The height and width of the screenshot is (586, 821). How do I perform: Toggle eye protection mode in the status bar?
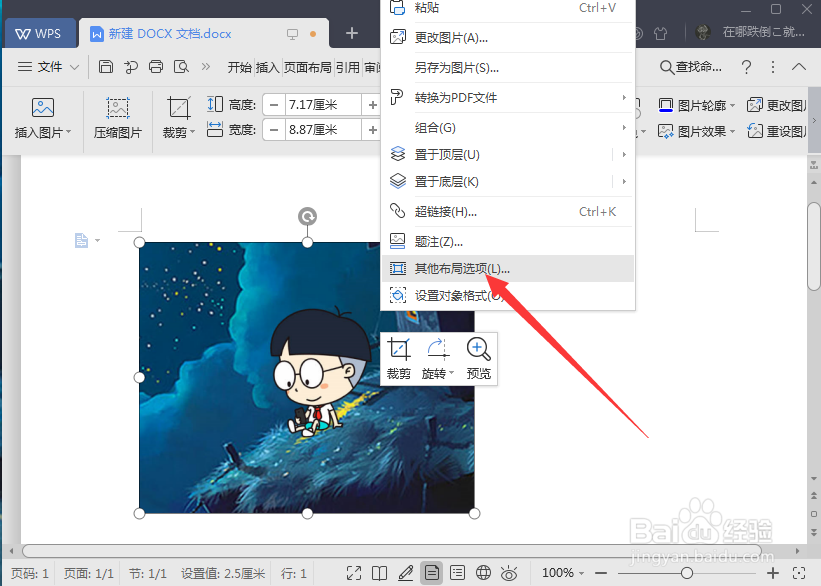click(509, 573)
